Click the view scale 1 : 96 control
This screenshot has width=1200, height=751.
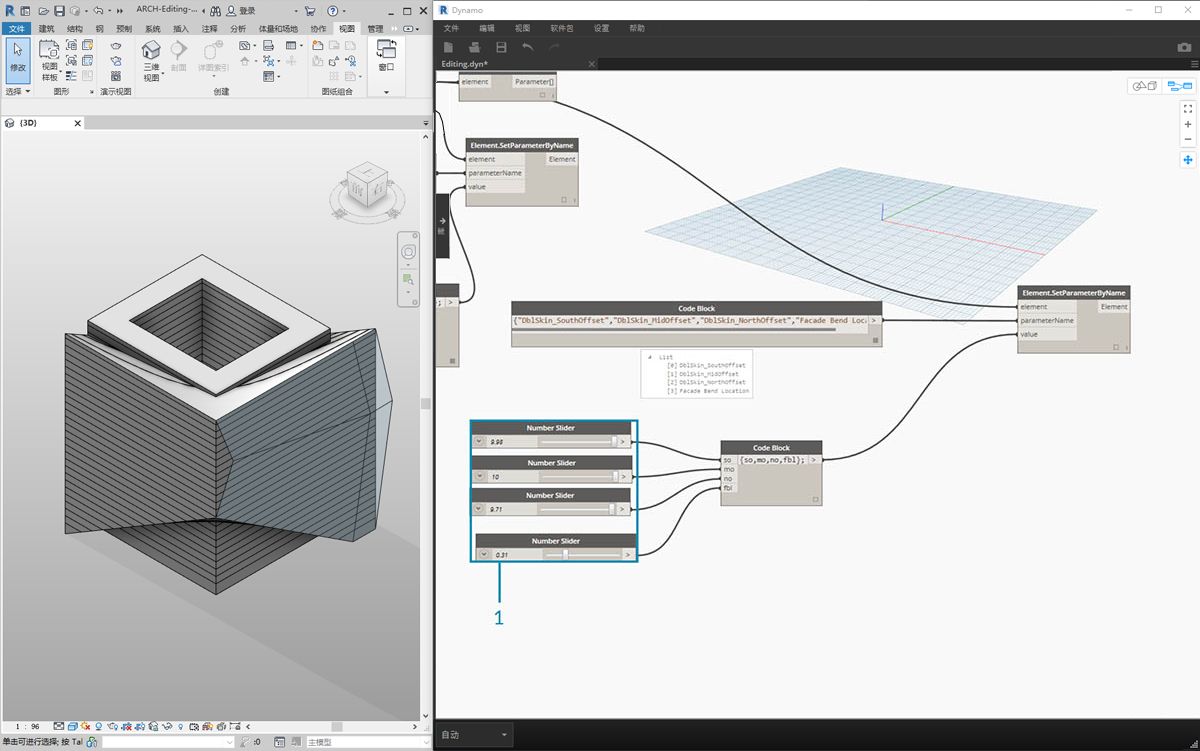[x=27, y=726]
